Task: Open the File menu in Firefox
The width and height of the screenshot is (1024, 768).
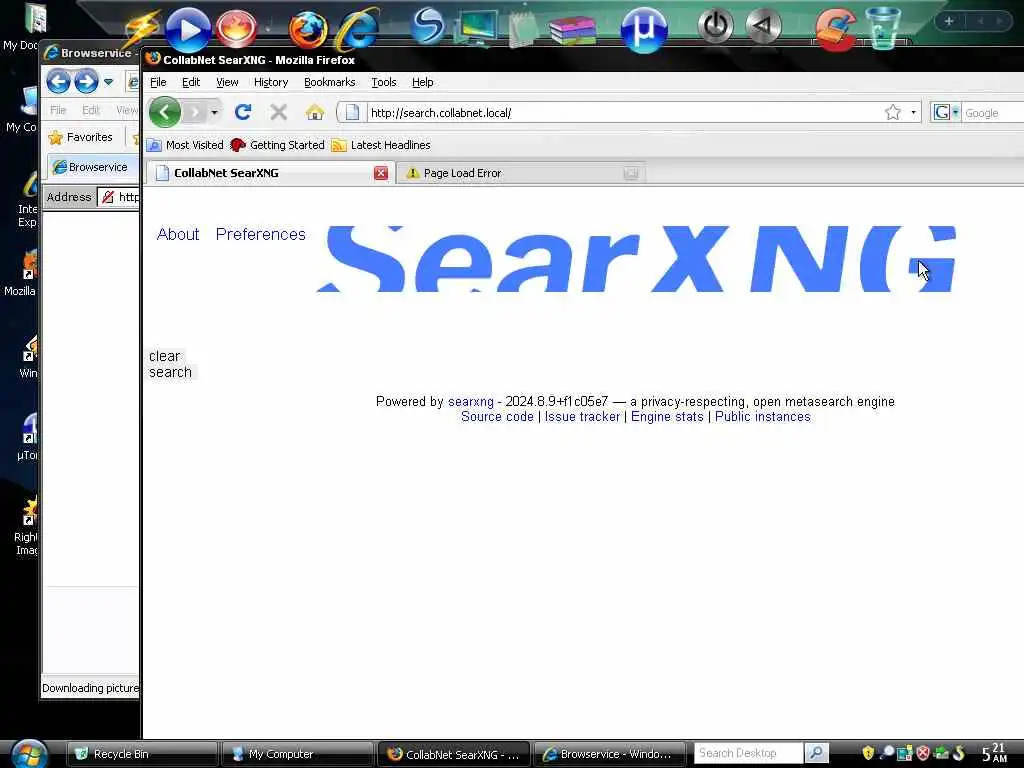Action: click(158, 82)
